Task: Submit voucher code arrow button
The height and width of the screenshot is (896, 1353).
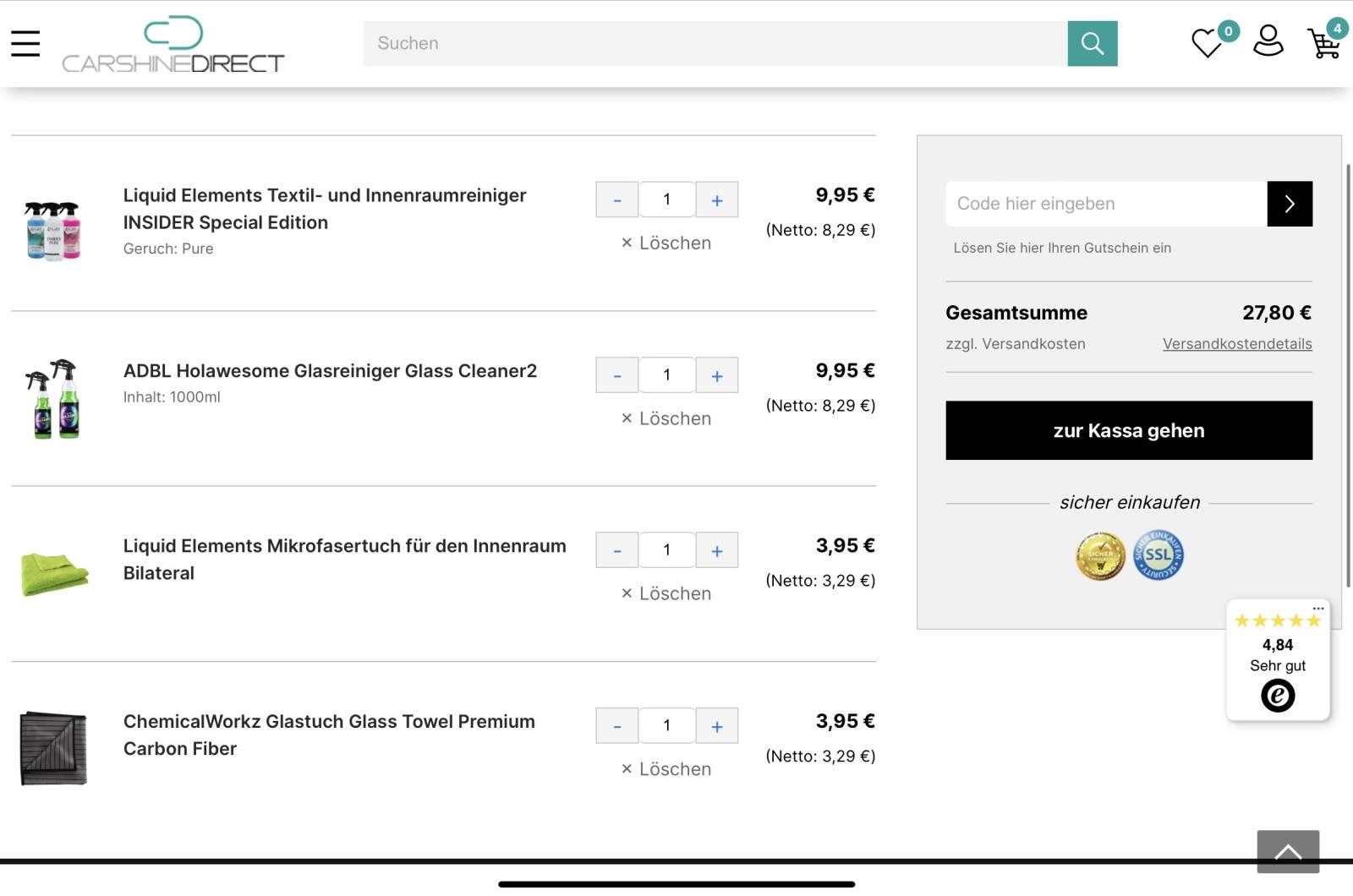Action: tap(1290, 204)
